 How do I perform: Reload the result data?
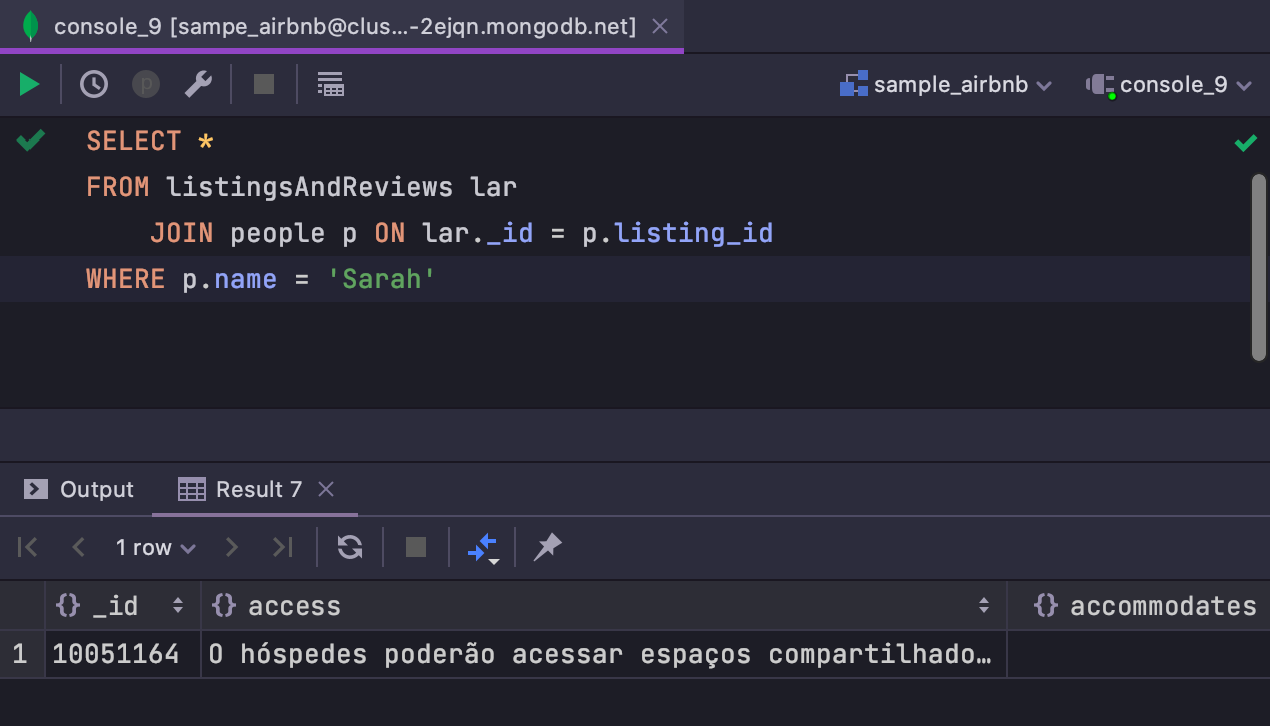point(350,547)
